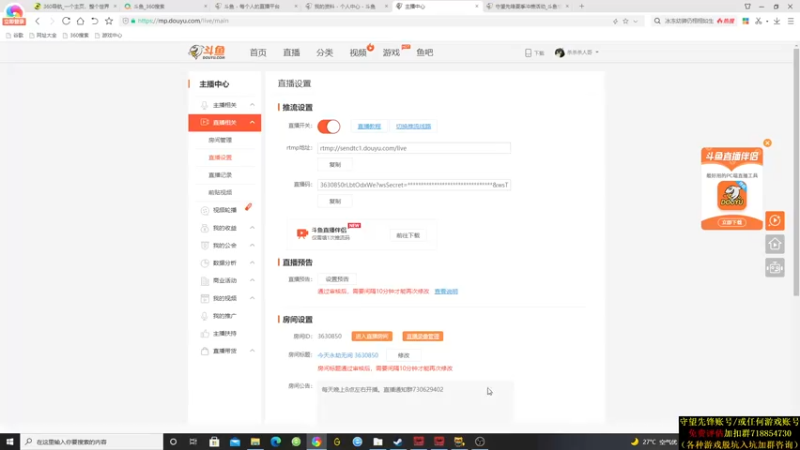Viewport: 800px width, 450px height.
Task: Toggle the 直播开关 live switch
Action: tap(329, 126)
